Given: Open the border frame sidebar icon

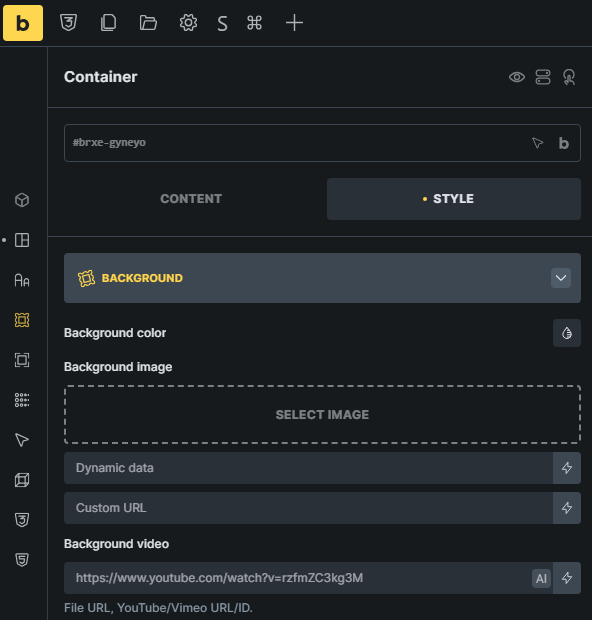Looking at the screenshot, I should tap(22, 360).
